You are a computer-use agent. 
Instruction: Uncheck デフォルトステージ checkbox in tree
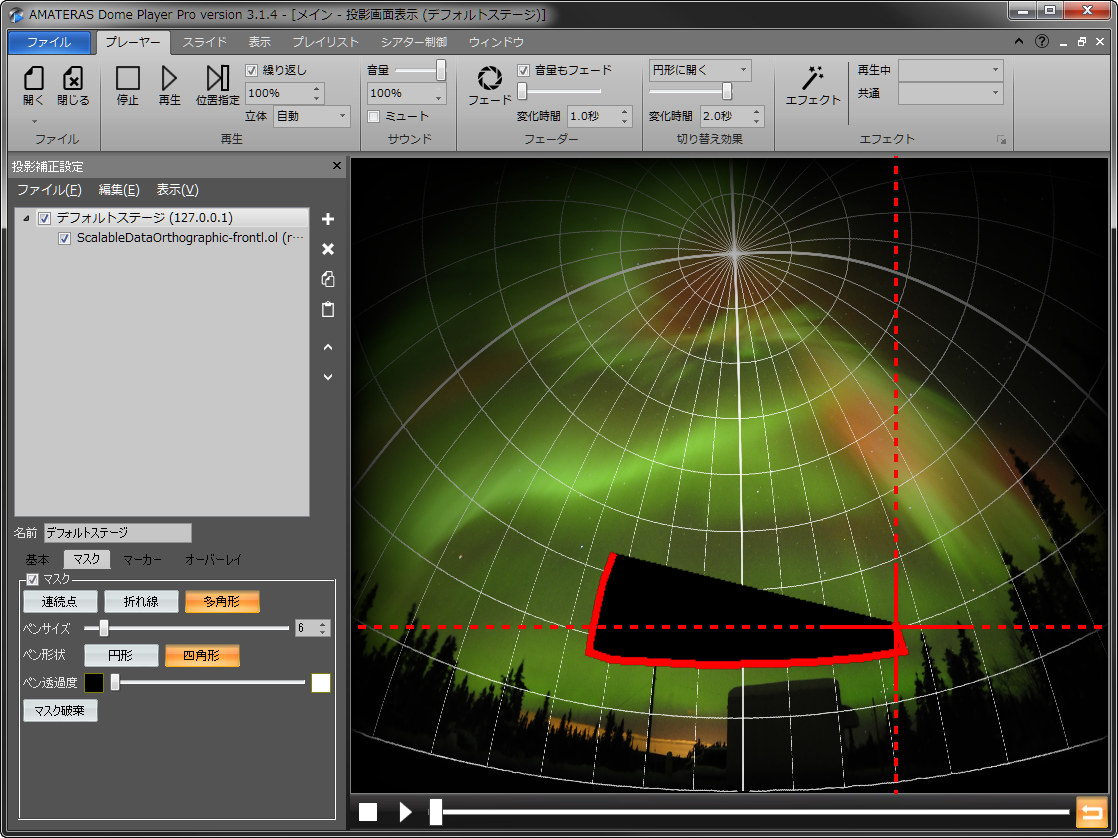(44, 218)
